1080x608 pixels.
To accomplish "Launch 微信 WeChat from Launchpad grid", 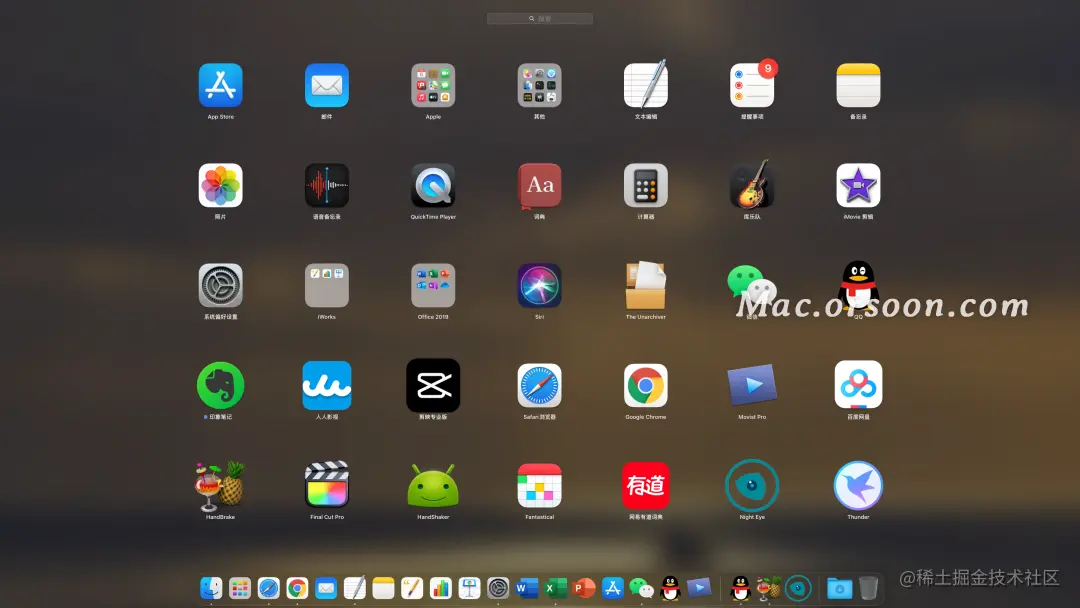I will 752,285.
